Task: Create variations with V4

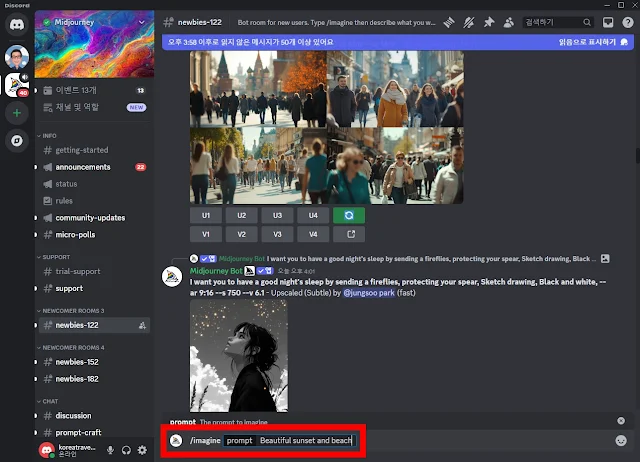Action: point(313,234)
